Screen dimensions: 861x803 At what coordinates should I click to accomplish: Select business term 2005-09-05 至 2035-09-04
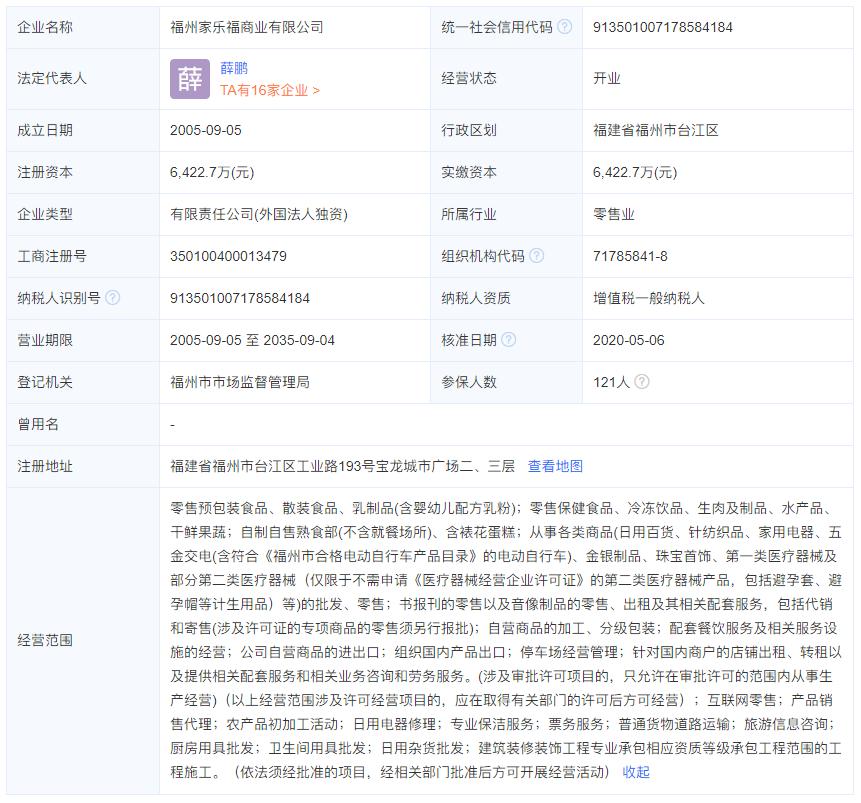click(x=252, y=340)
